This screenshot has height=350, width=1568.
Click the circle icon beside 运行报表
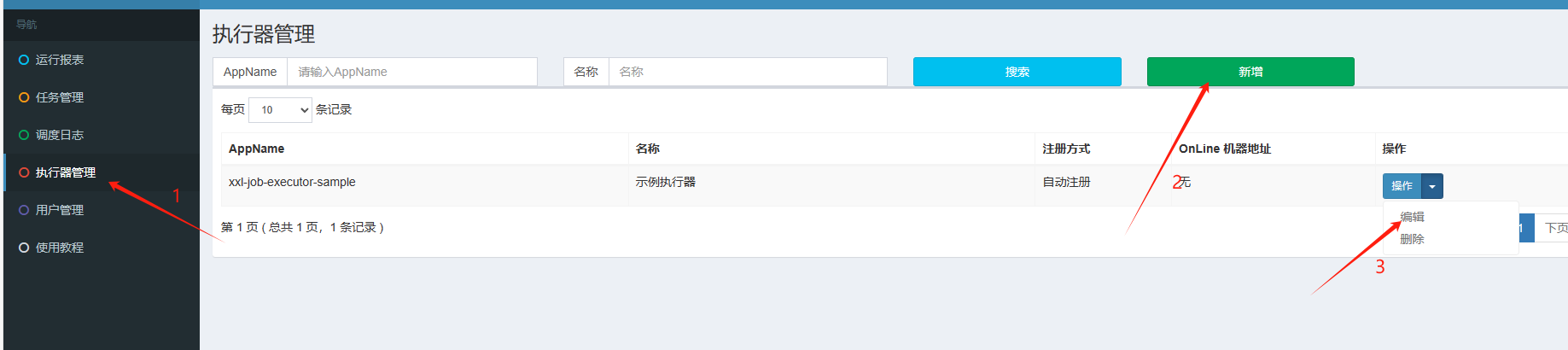(24, 60)
